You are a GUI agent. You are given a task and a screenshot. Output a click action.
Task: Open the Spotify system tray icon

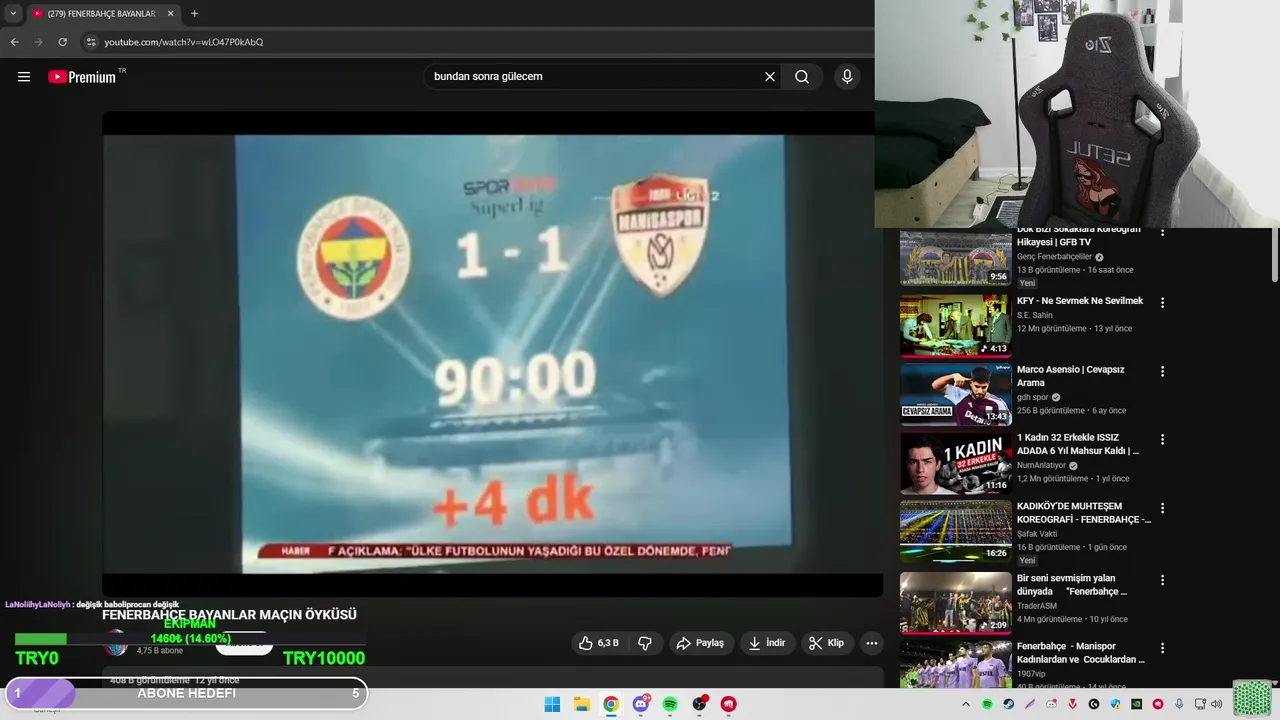pyautogui.click(x=987, y=704)
